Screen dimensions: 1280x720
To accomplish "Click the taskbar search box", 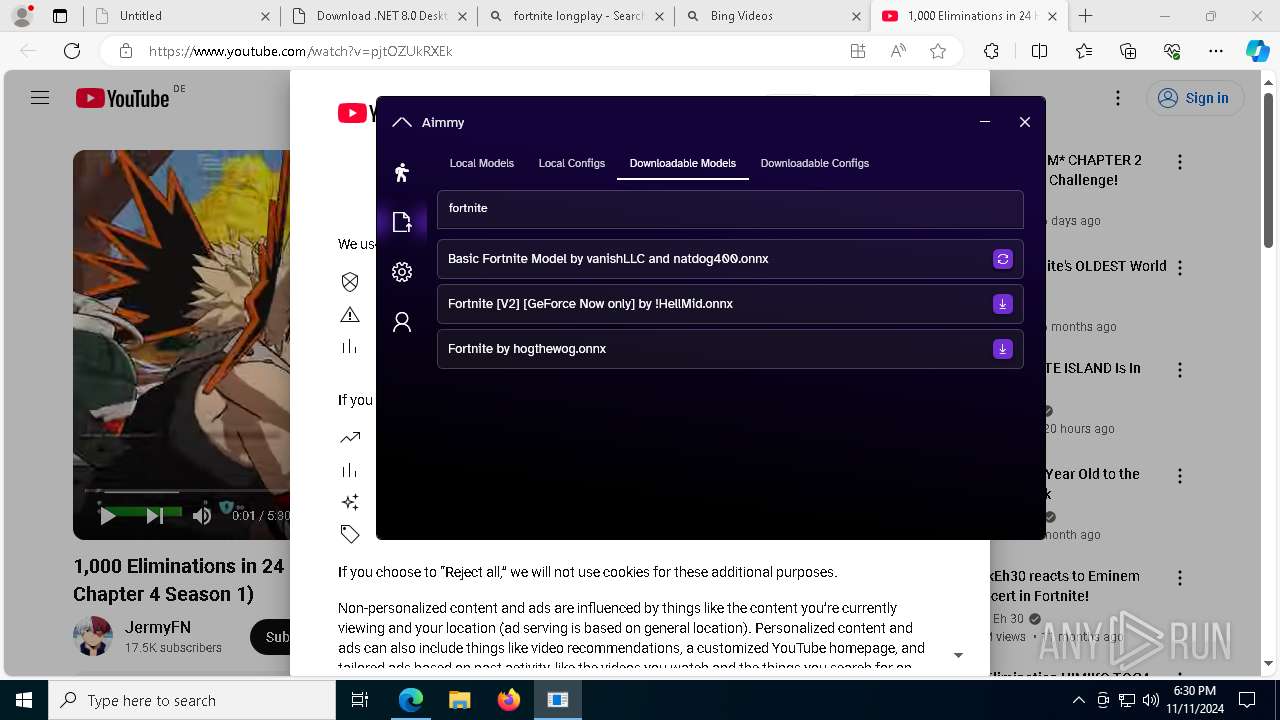I will pos(192,700).
